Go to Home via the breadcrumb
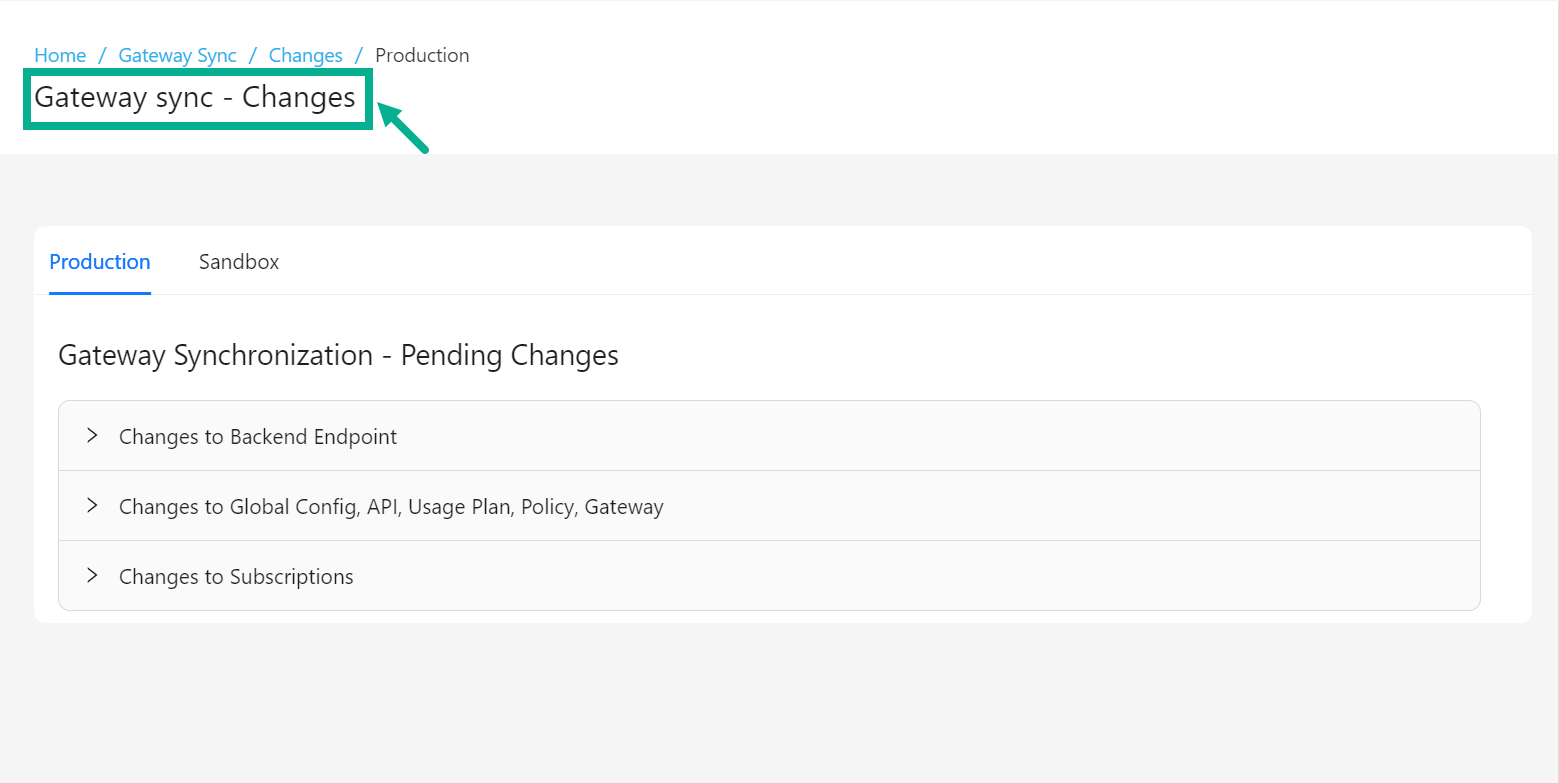Image resolution: width=1559 pixels, height=783 pixels. [60, 56]
